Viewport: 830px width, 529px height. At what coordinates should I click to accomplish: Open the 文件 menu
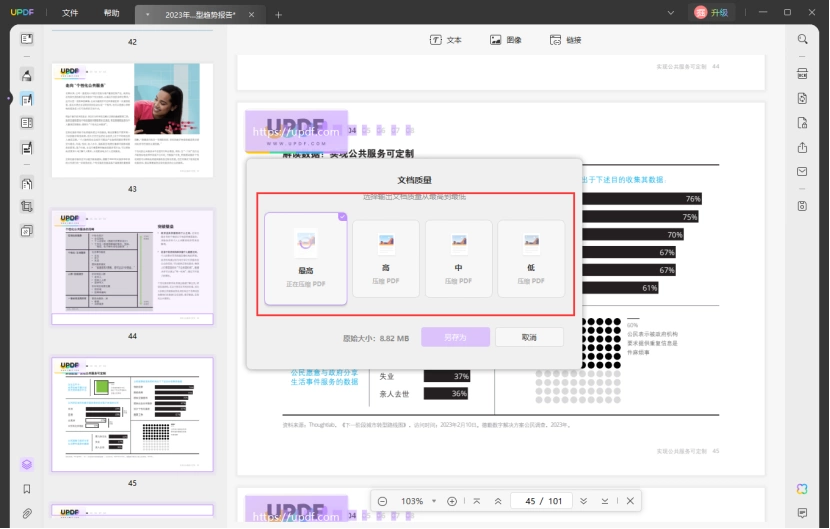coord(70,13)
